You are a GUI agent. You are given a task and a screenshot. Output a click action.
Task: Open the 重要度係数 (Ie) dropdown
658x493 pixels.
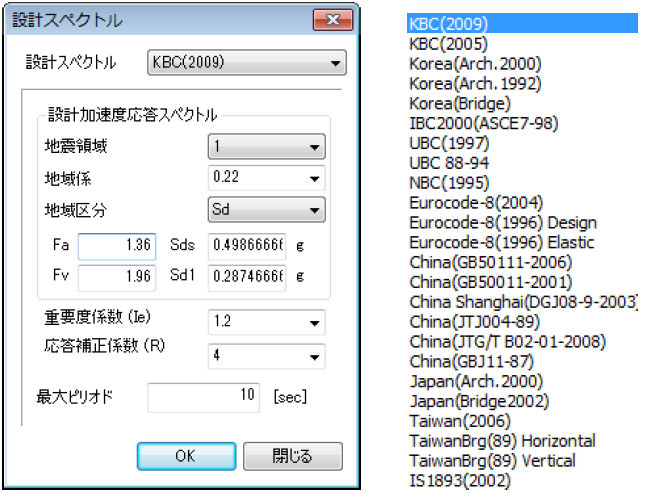[x=266, y=322]
